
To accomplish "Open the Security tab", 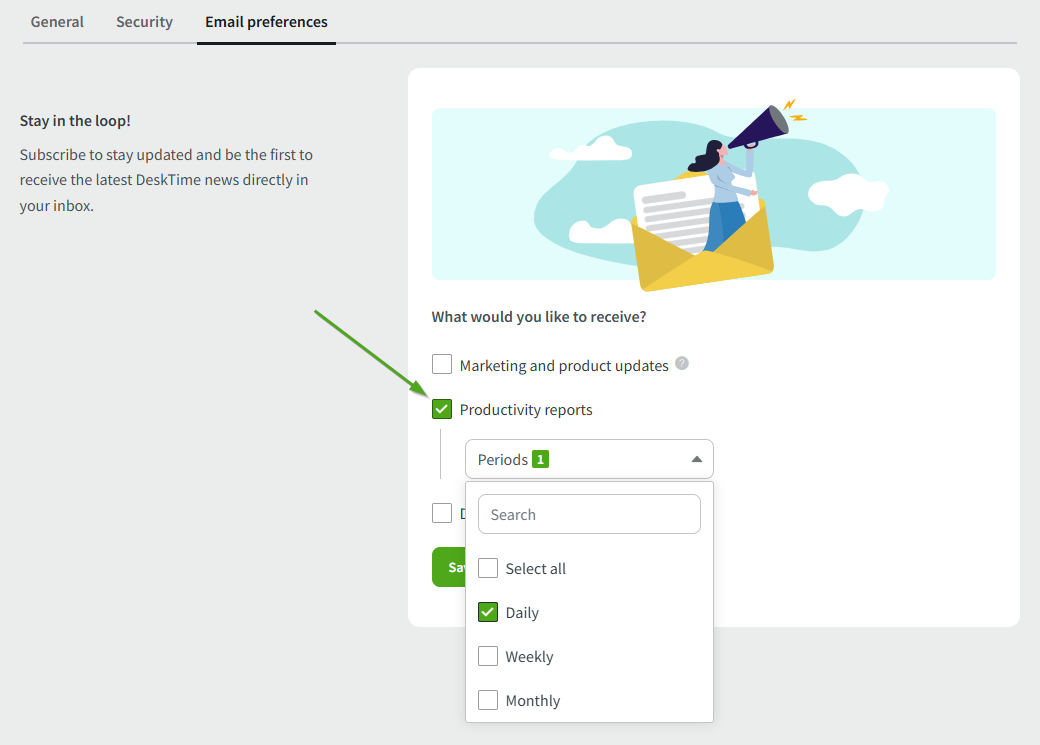I will 144,21.
